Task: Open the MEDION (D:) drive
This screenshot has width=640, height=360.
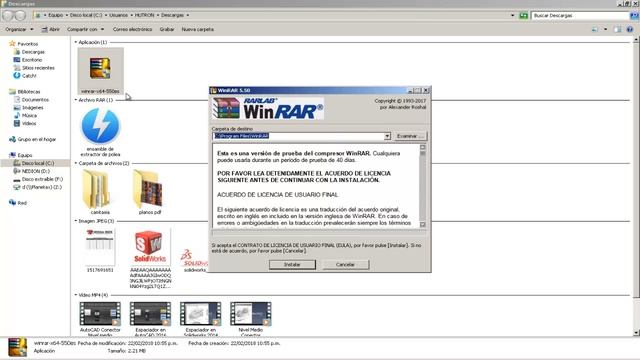Action: [x=32, y=171]
